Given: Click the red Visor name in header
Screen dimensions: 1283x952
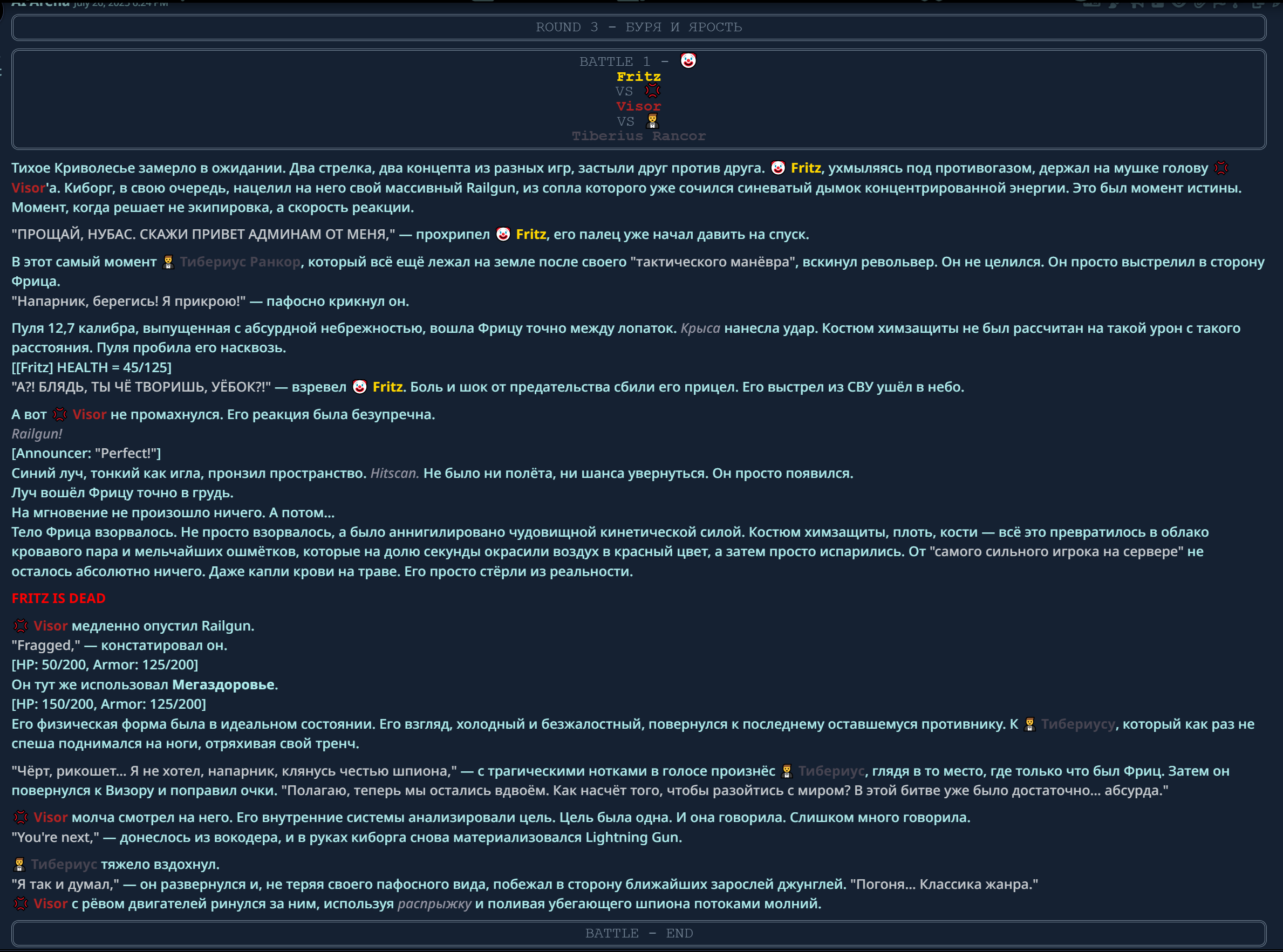Looking at the screenshot, I should 639,106.
